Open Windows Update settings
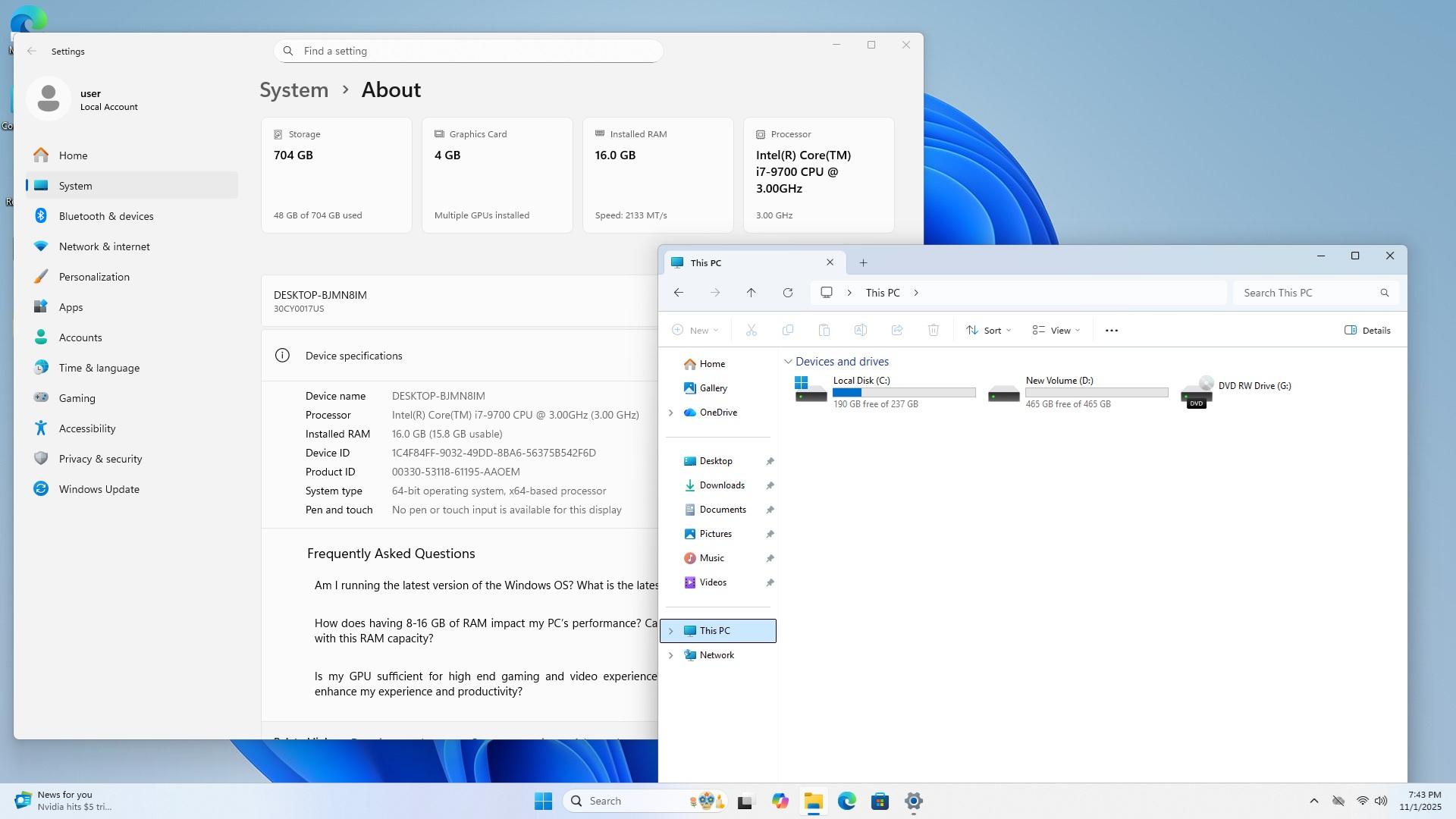The image size is (1456, 819). pos(132,489)
